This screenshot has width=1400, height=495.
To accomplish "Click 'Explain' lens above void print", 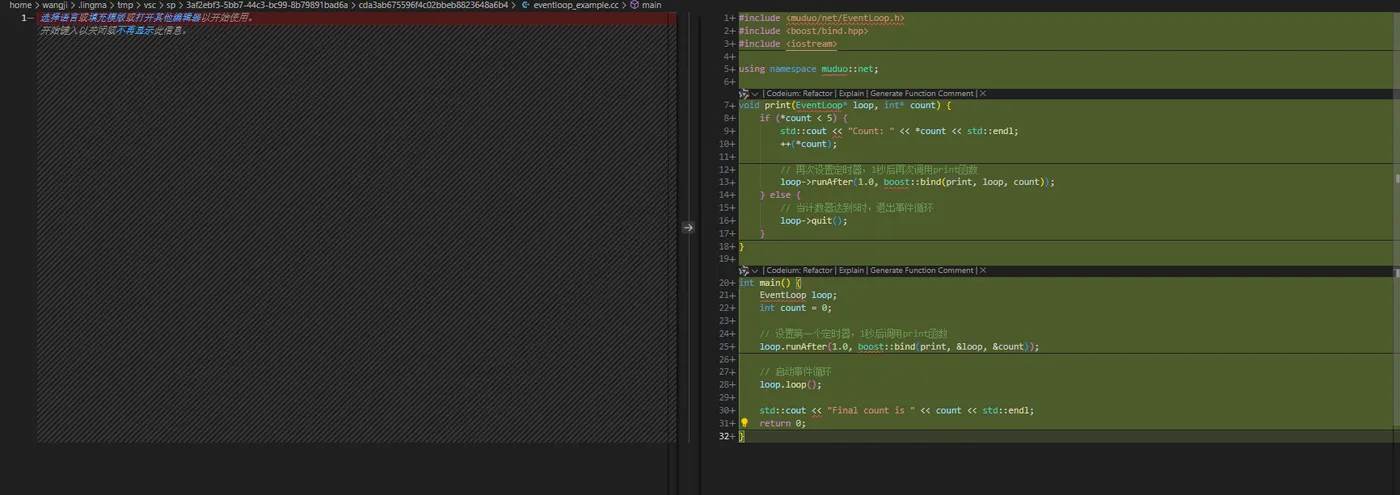I will (852, 93).
